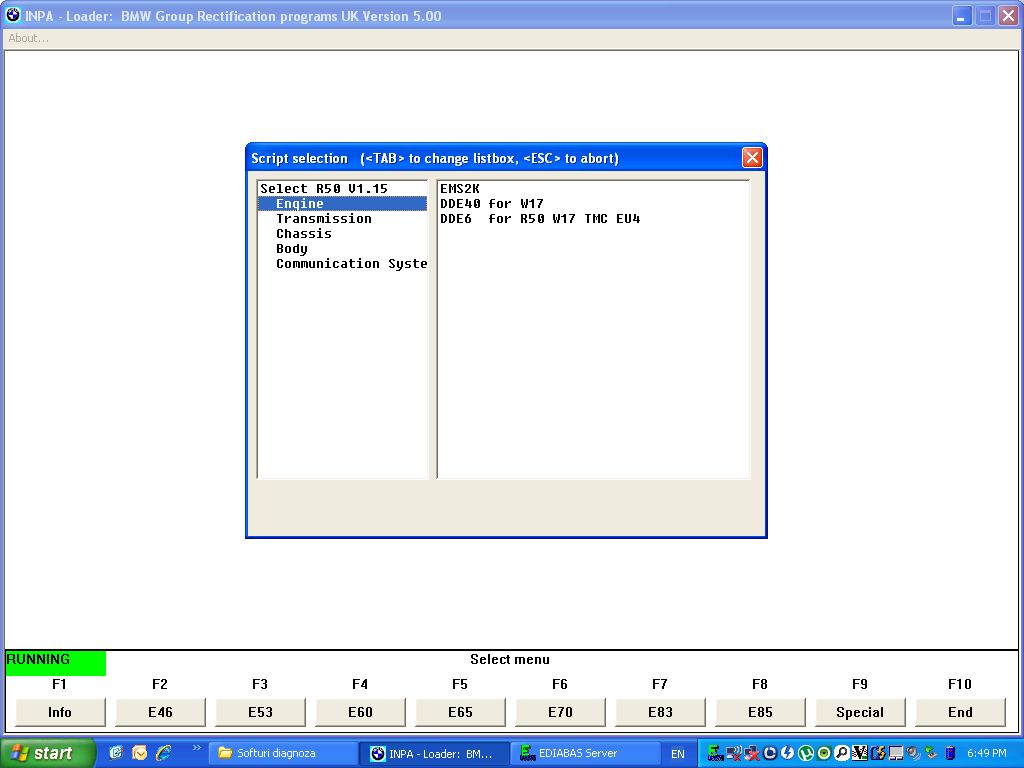Expand the Quick Launch chevron

pos(196,748)
